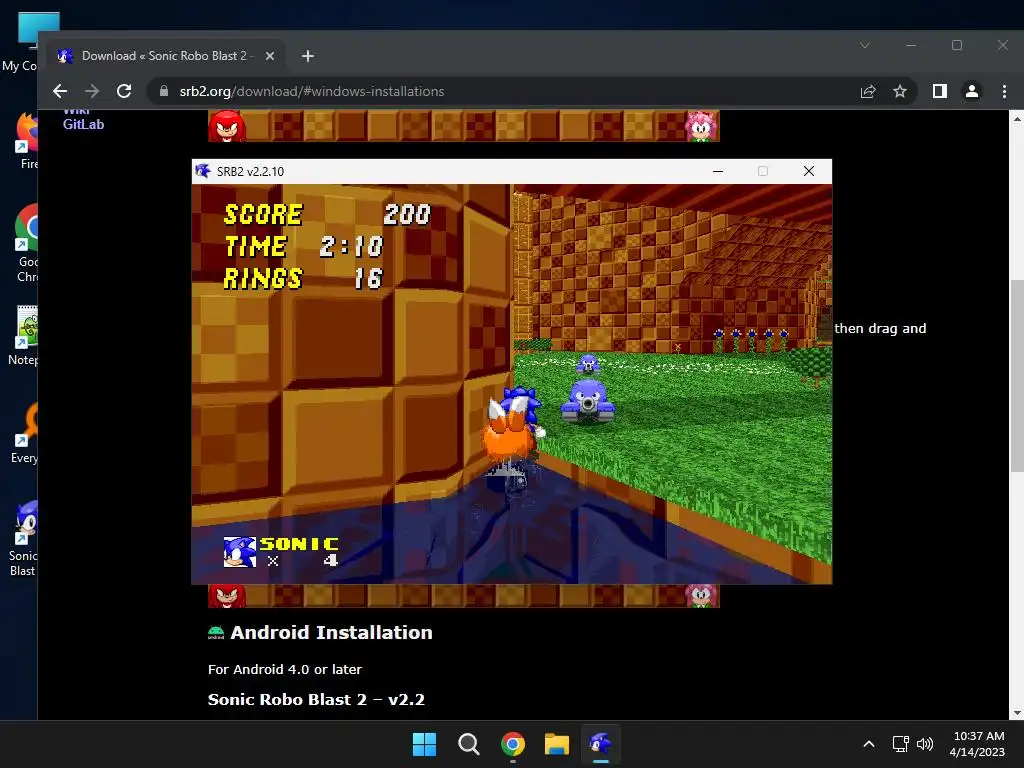Image resolution: width=1024 pixels, height=768 pixels.
Task: Click the Chrome taskbar icon
Action: pyautogui.click(x=513, y=744)
